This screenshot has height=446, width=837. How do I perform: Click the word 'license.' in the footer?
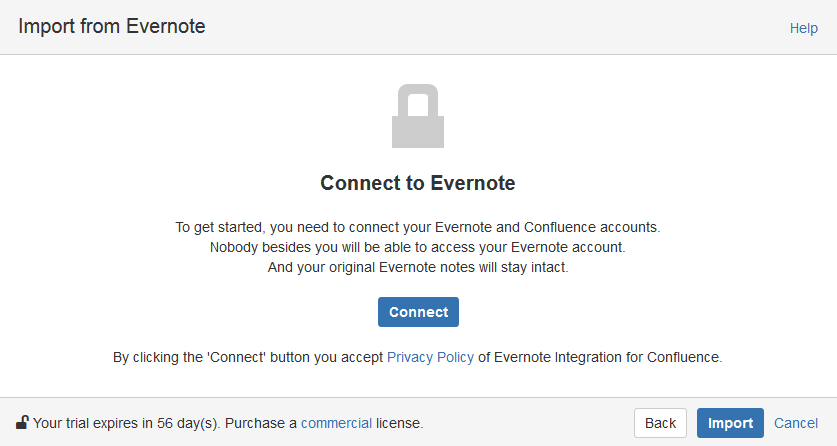pos(400,423)
